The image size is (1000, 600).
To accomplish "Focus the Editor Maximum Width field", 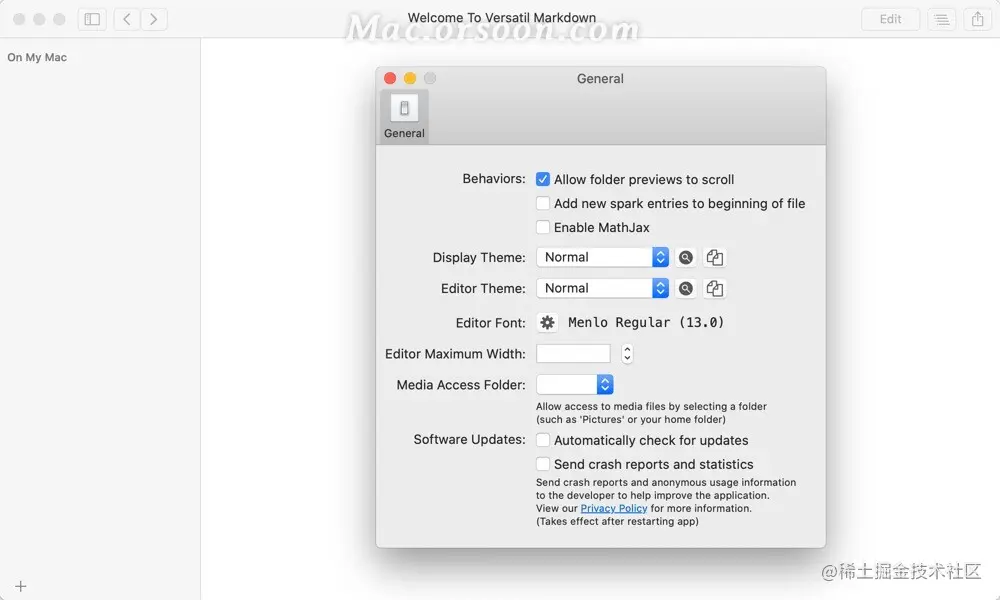I will click(x=573, y=354).
